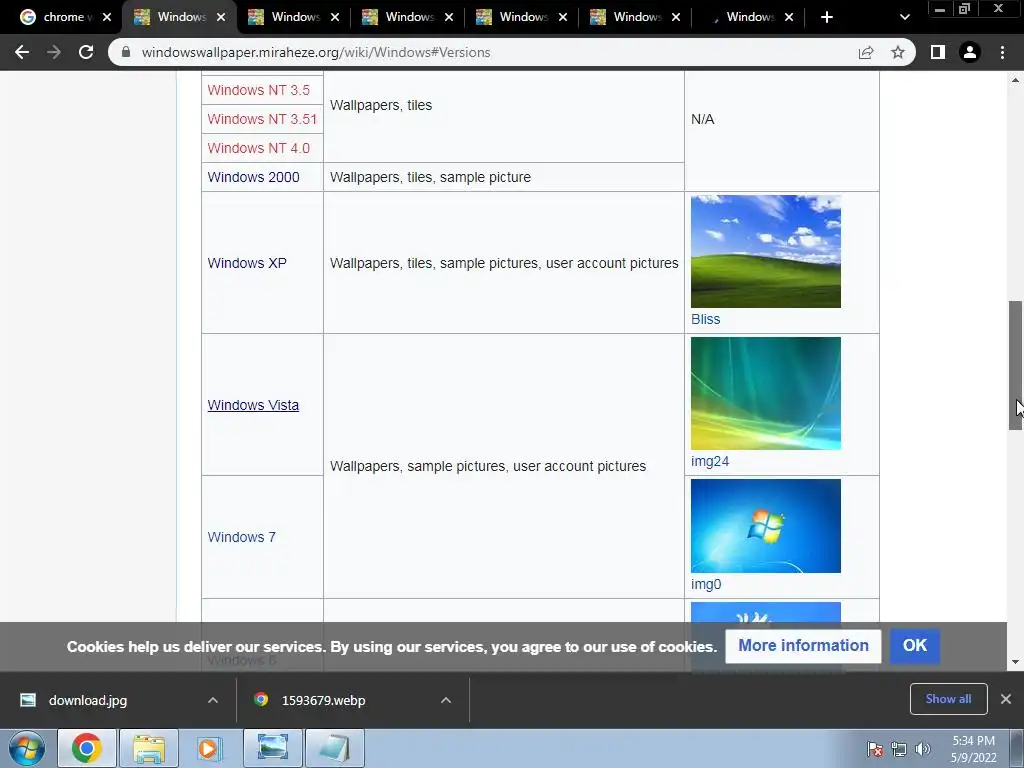
Task: Click the page vertical scrollbar thumb
Action: [1016, 365]
